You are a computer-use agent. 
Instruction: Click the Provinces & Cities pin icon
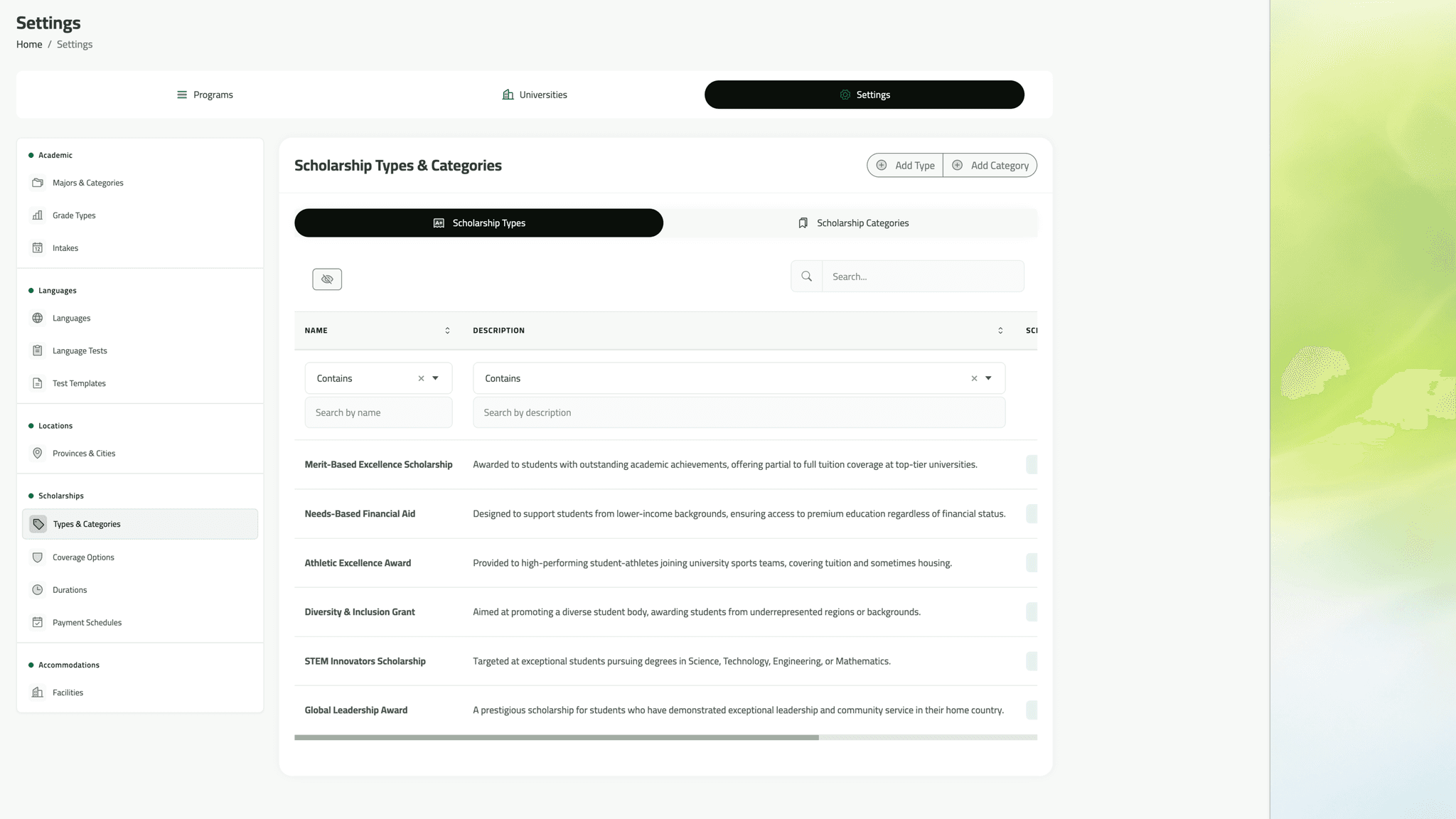(x=38, y=453)
